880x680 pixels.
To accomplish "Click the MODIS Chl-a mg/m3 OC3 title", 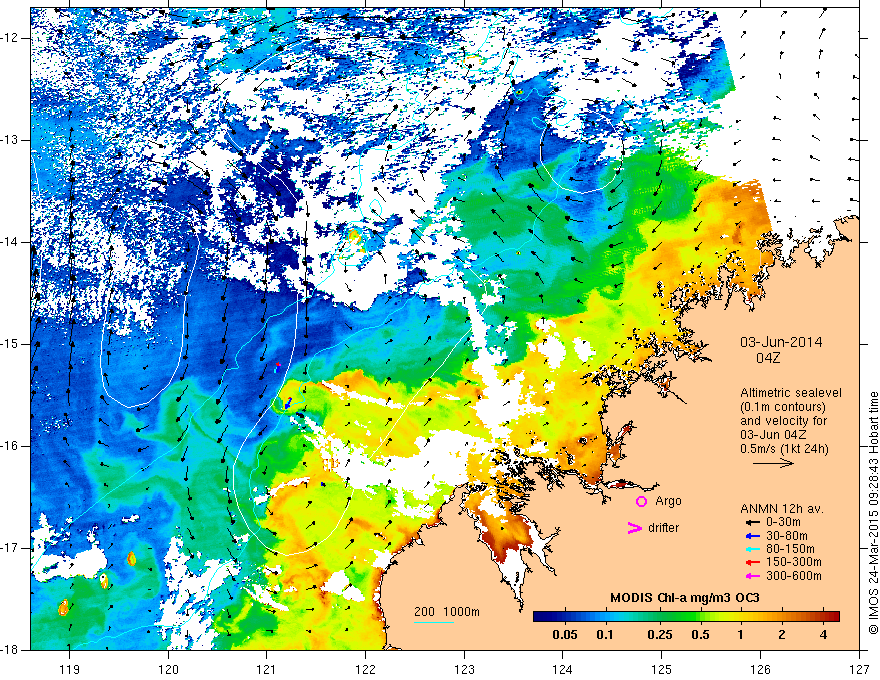I will [x=685, y=598].
